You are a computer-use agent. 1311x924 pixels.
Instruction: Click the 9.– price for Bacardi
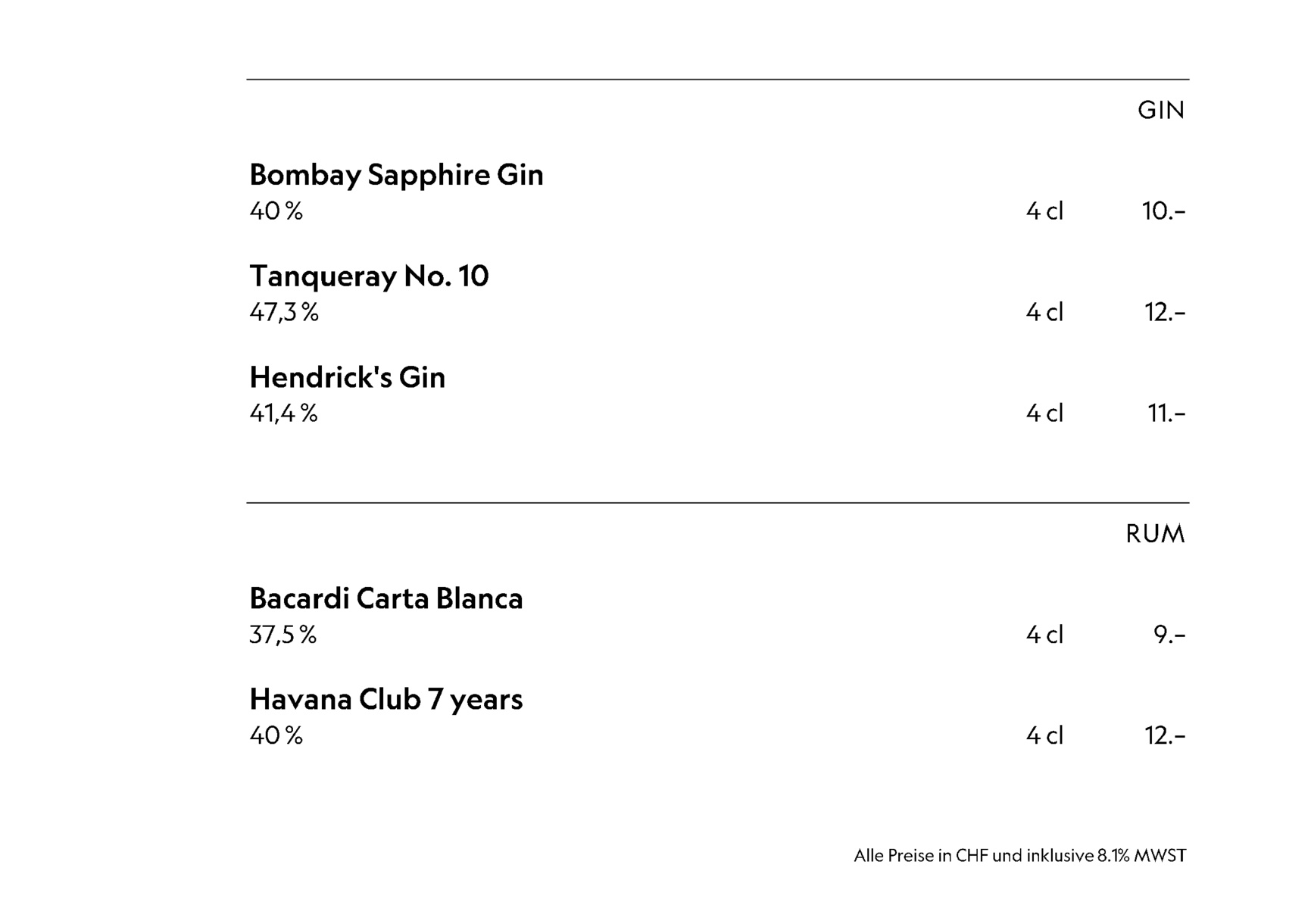click(x=1169, y=635)
